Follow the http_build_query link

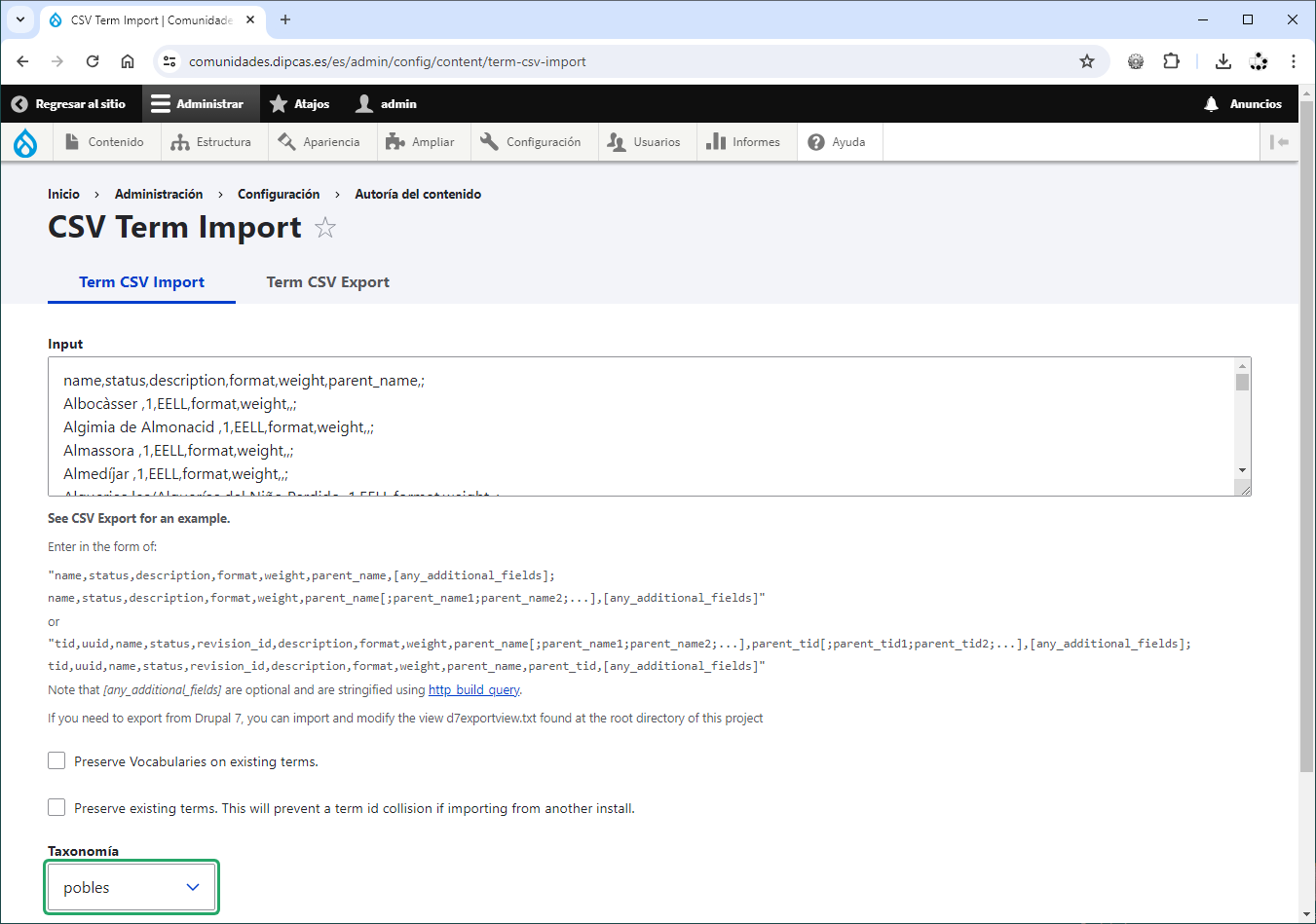tap(473, 690)
